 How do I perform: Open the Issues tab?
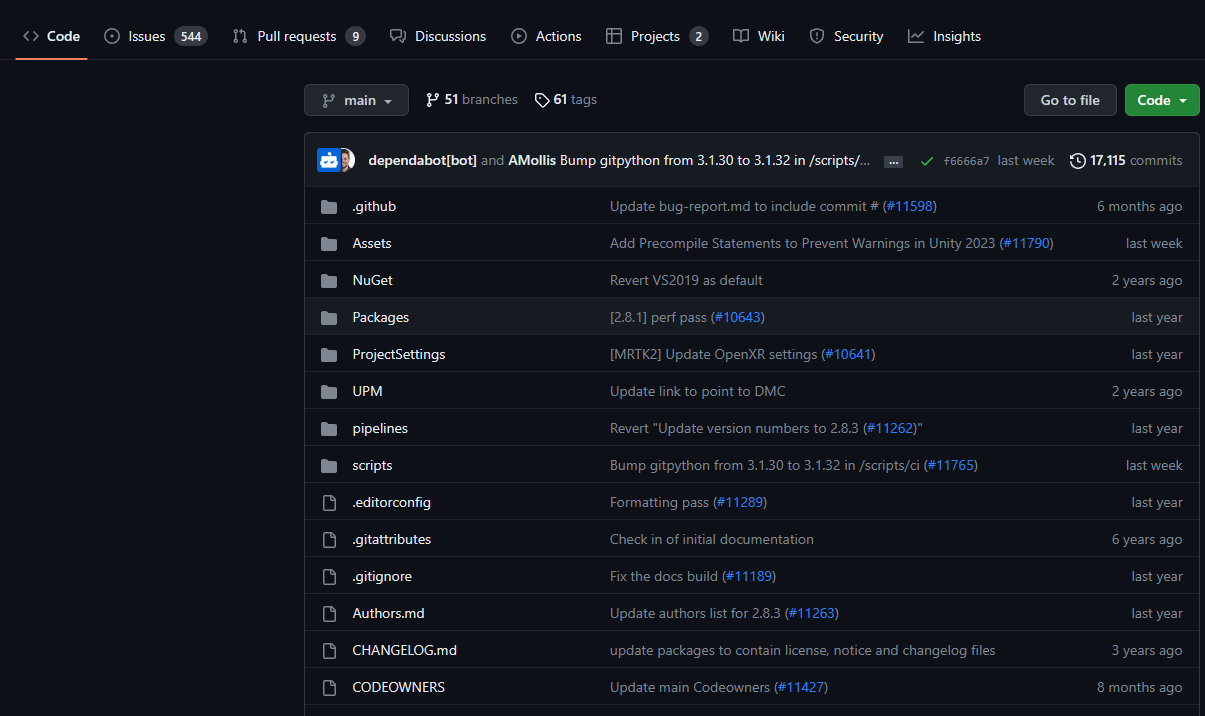coord(155,36)
